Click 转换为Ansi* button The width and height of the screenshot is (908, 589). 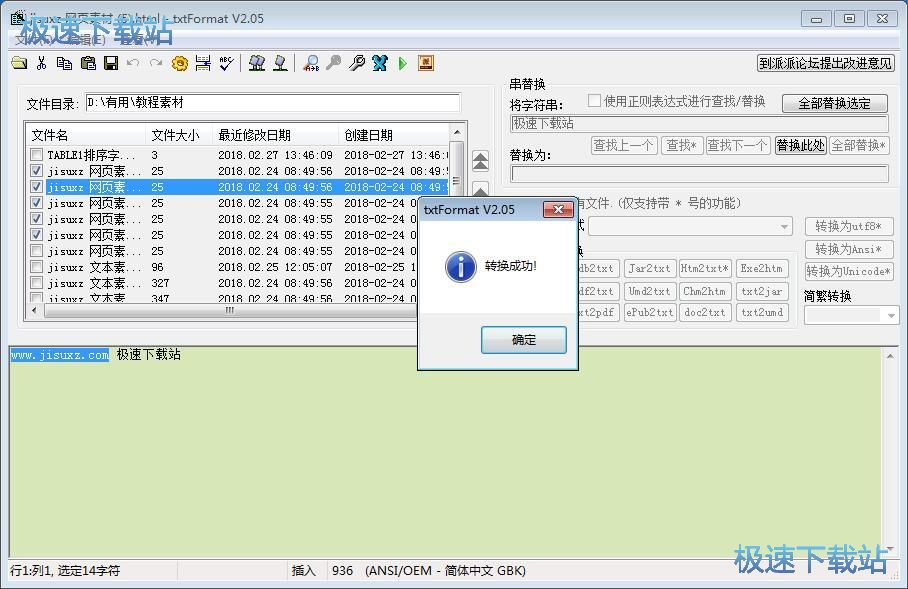(849, 249)
